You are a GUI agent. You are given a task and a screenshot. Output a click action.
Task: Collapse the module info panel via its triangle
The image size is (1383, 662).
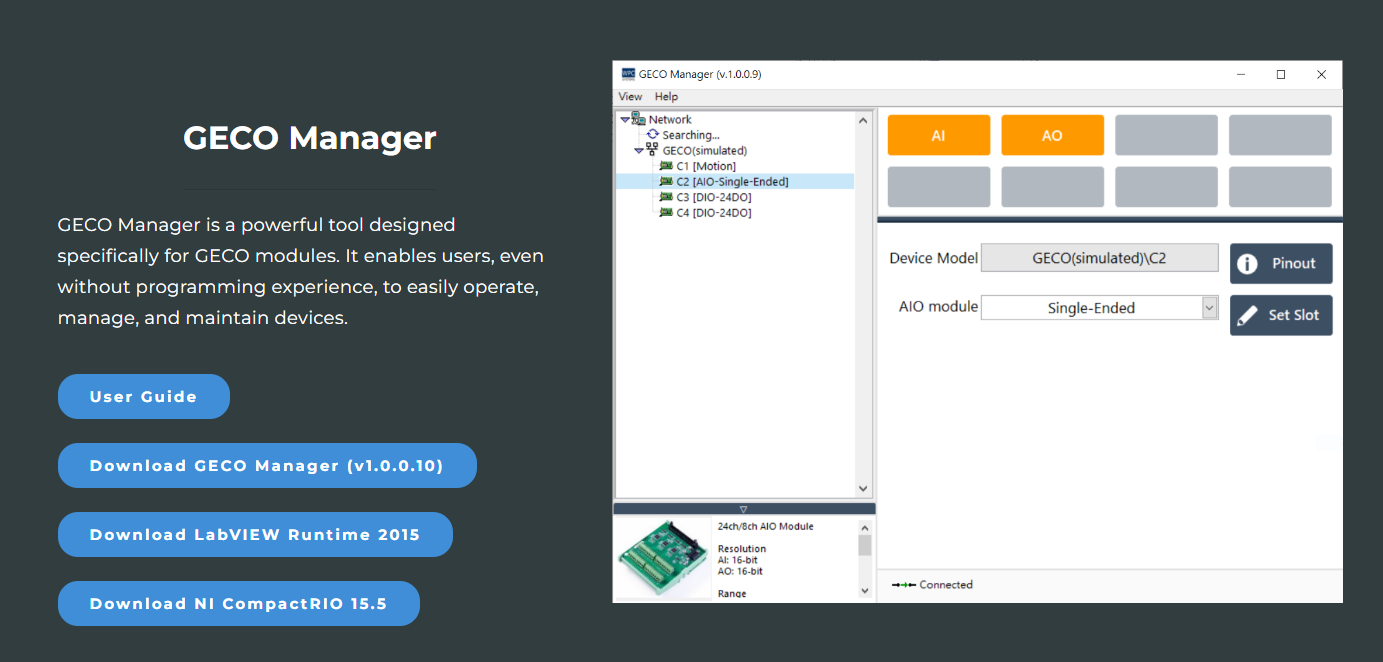pyautogui.click(x=743, y=507)
